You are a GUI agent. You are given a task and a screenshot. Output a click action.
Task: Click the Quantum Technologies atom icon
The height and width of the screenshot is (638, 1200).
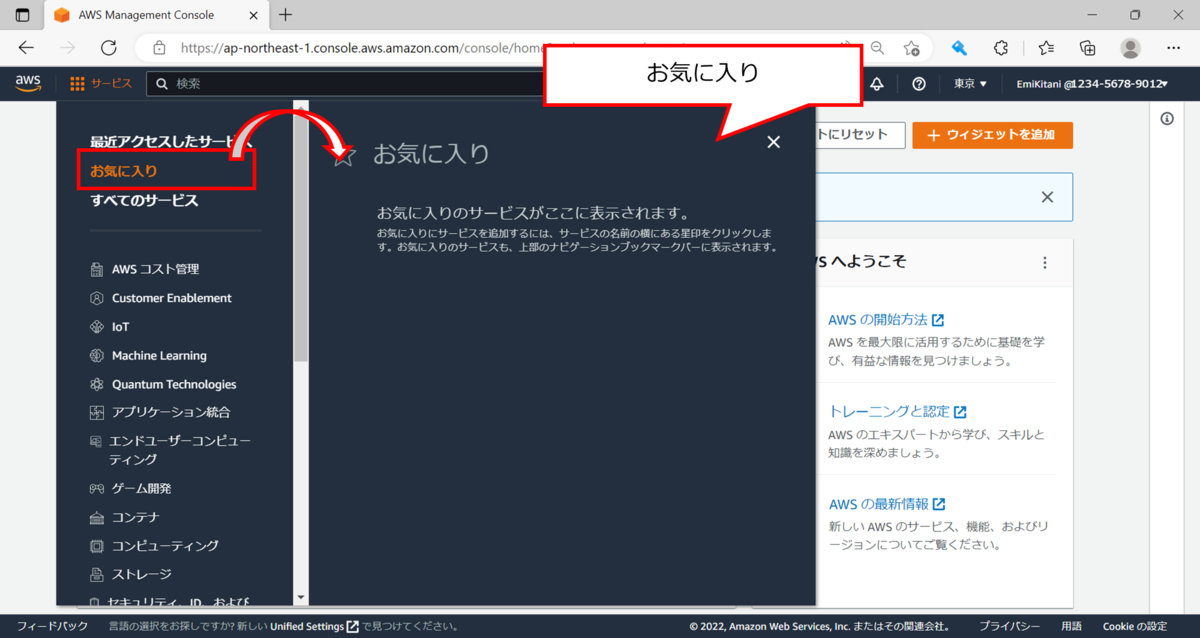[x=97, y=384]
